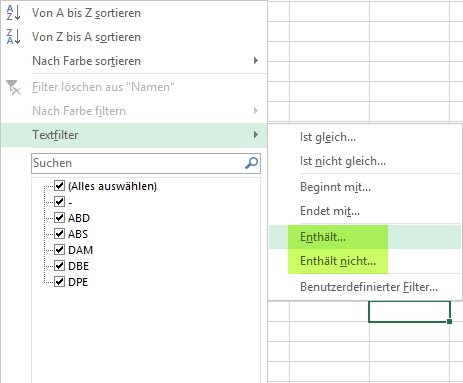Click the DAM label text
The image size is (463, 383).
pyautogui.click(x=80, y=250)
